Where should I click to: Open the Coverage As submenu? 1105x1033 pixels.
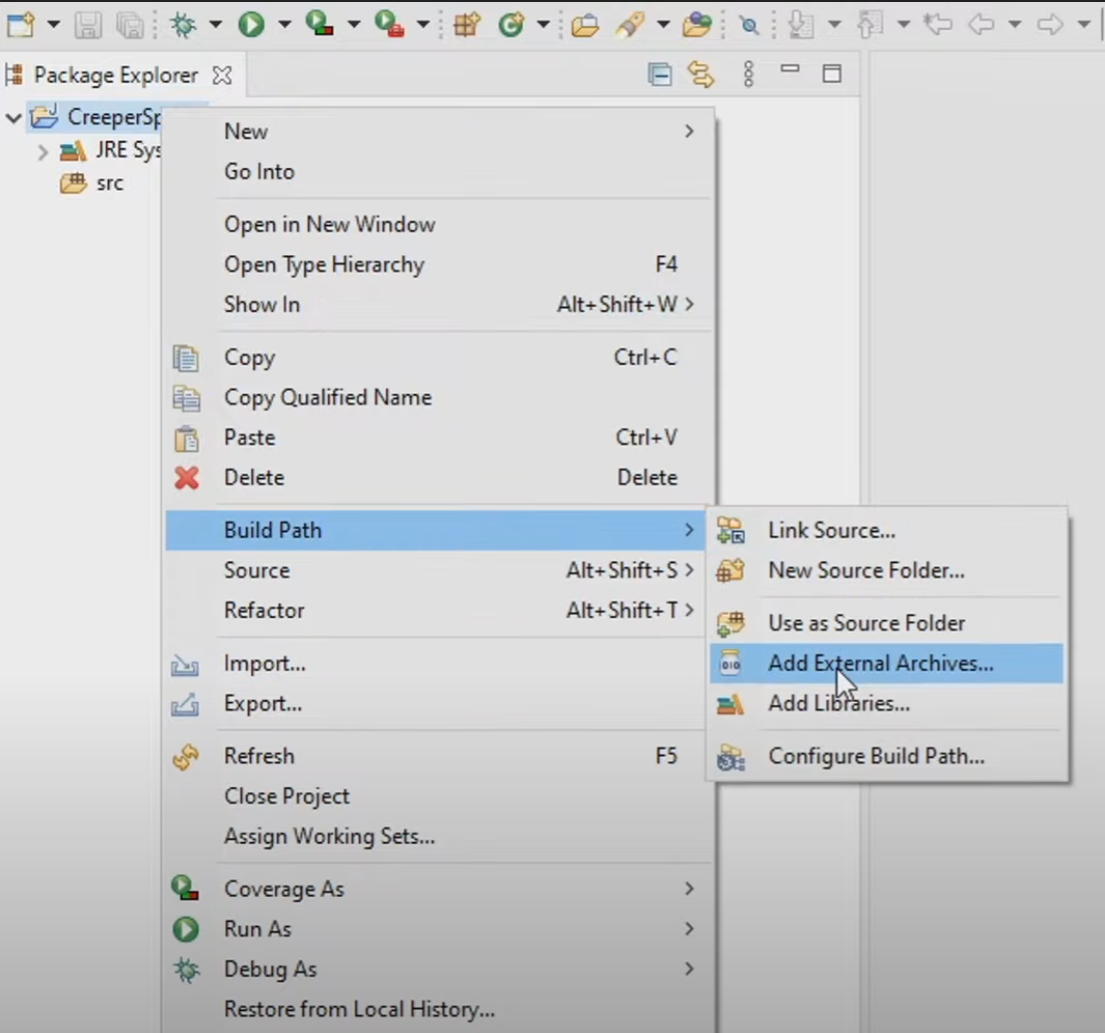point(438,889)
